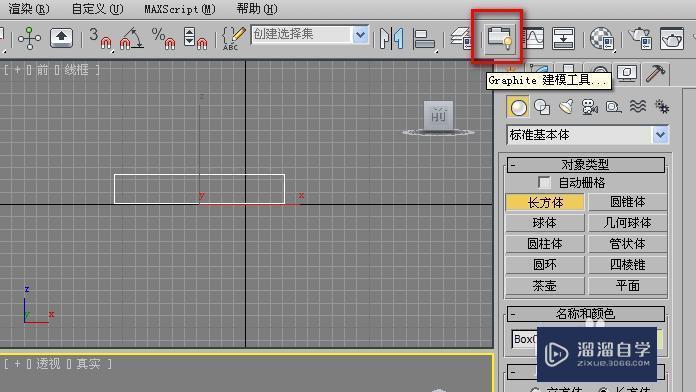The image size is (696, 392).
Task: Open the 真实 shading menu label
Action: point(88,364)
